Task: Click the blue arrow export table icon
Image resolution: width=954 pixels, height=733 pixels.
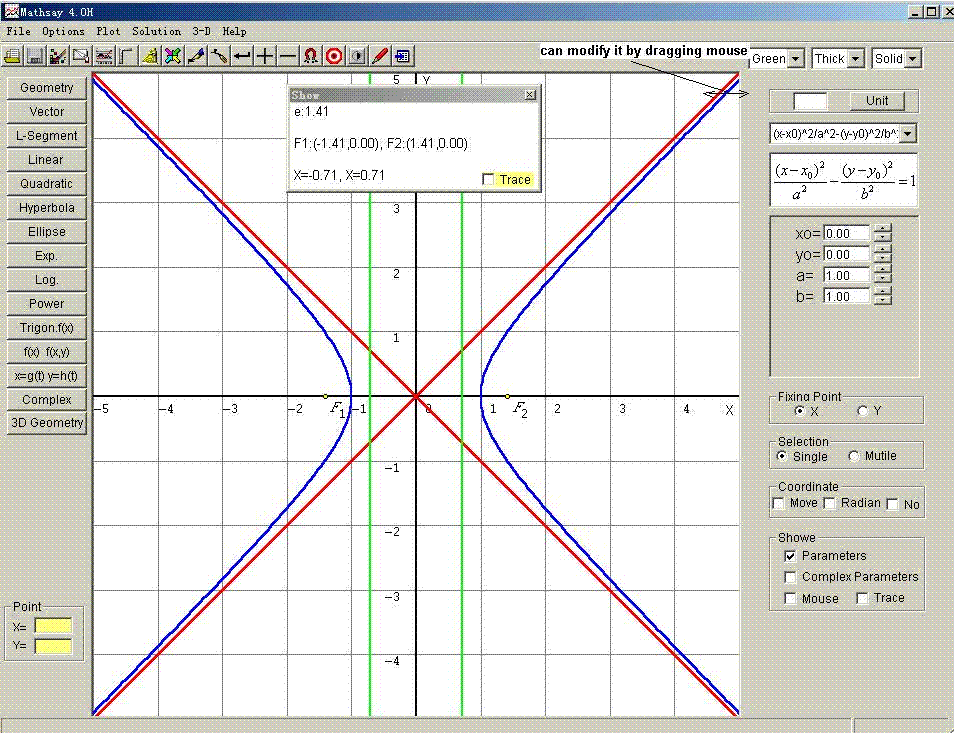Action: 402,57
